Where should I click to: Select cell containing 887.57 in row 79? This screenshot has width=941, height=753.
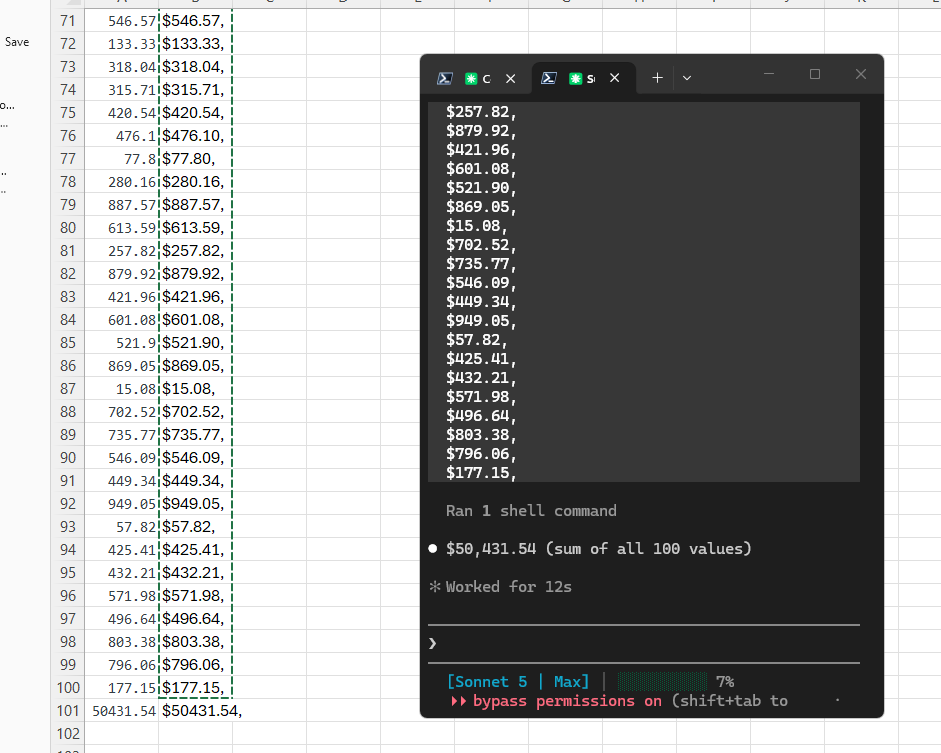click(121, 205)
